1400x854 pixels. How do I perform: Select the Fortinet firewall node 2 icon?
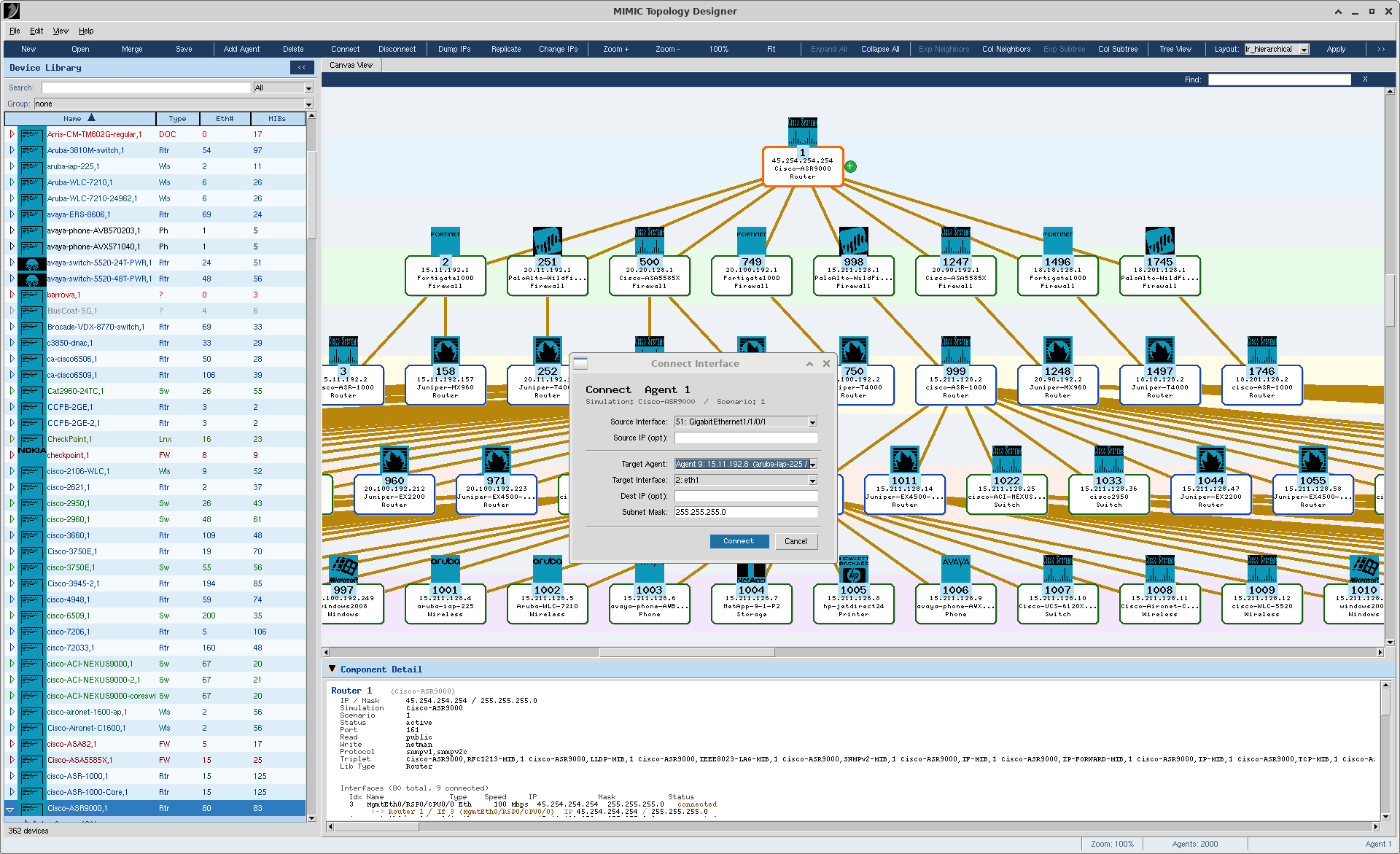coord(445,241)
